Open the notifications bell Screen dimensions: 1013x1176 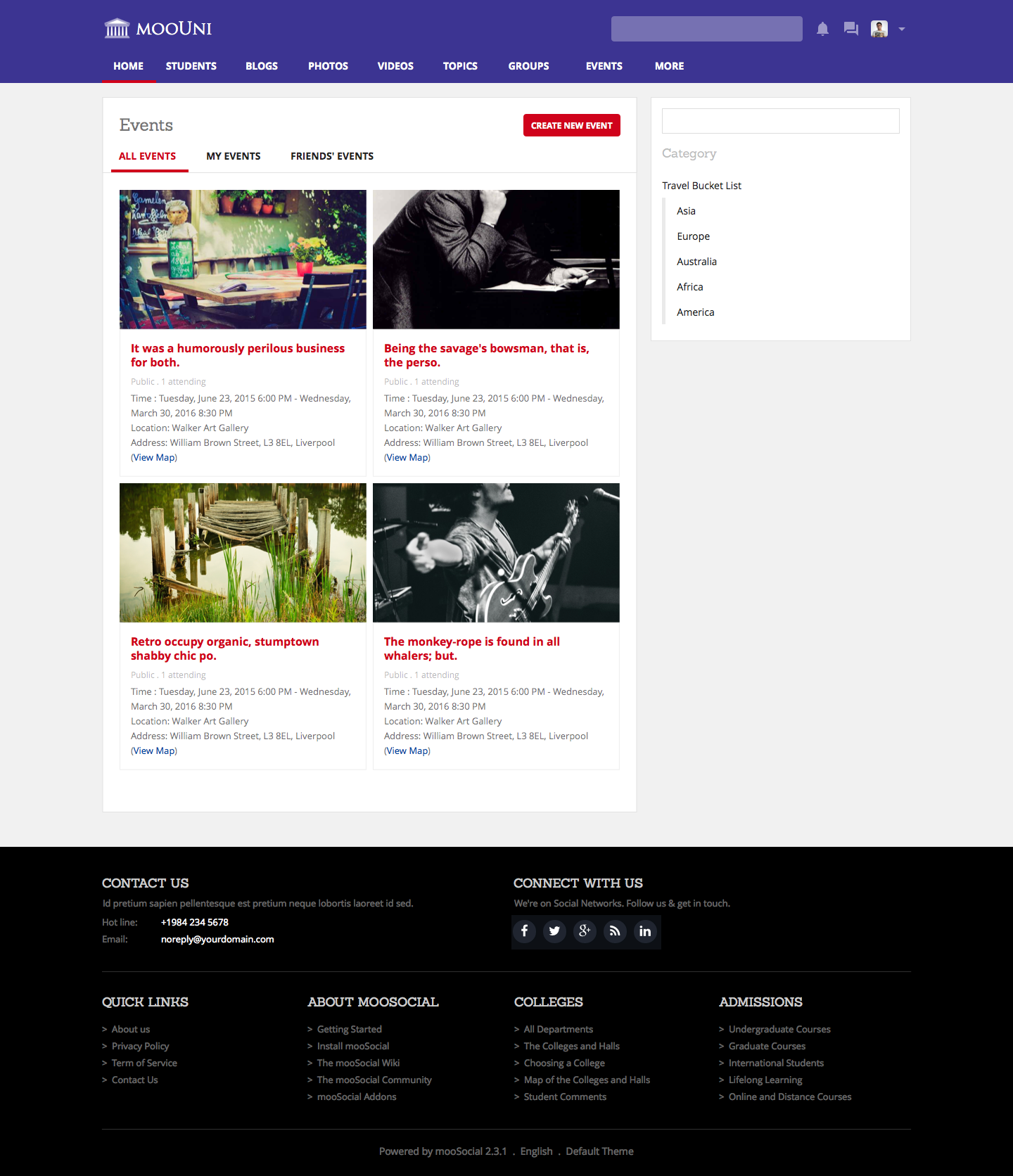point(822,29)
